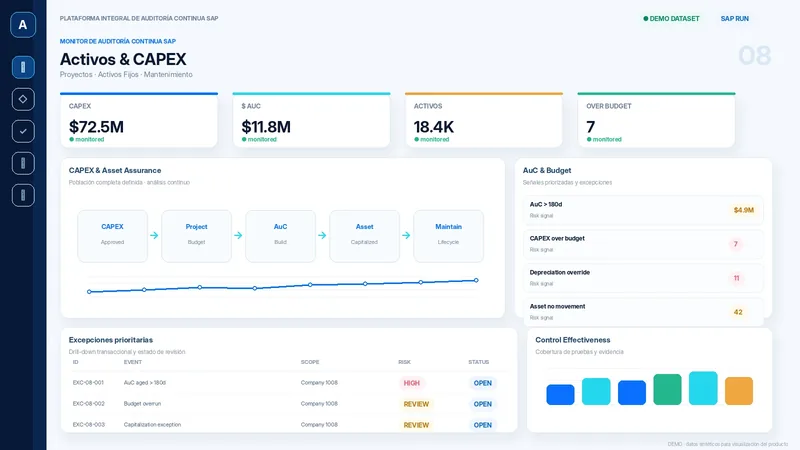This screenshot has height=450, width=800.
Task: Open the OVER BUDGET 7 card
Action: click(656, 120)
